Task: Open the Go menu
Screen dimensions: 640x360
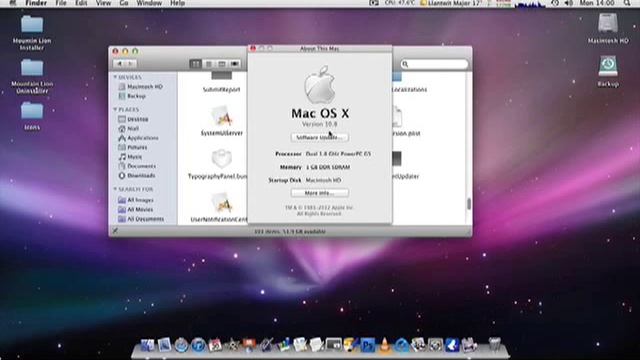Action: [x=124, y=3]
